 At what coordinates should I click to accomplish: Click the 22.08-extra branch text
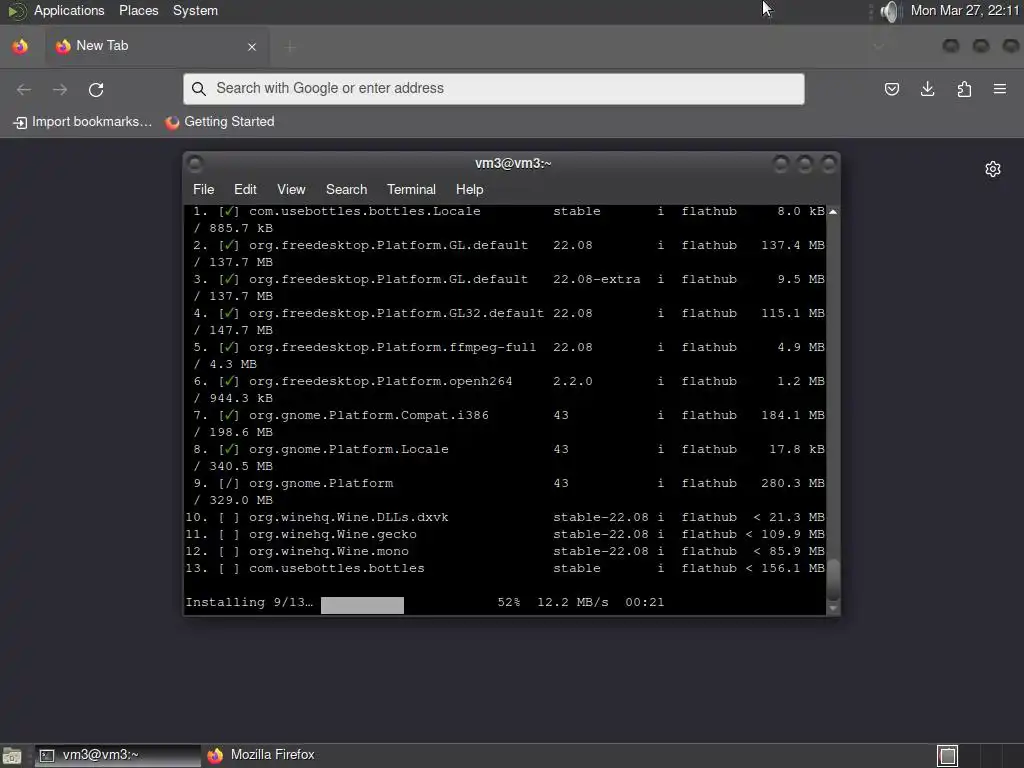point(597,279)
